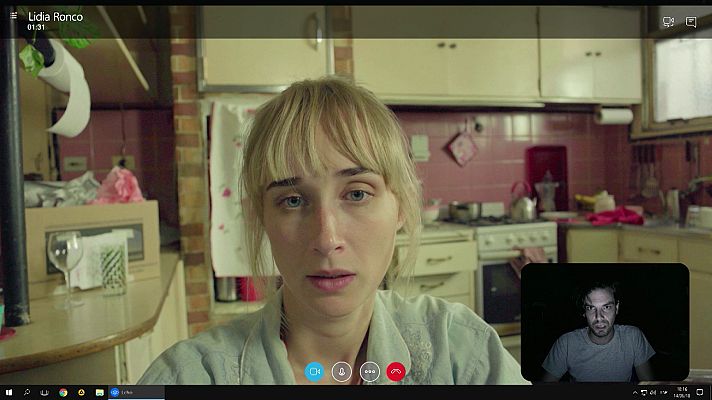Open the Windows Start menu
Image resolution: width=712 pixels, height=400 pixels.
pos(8,392)
